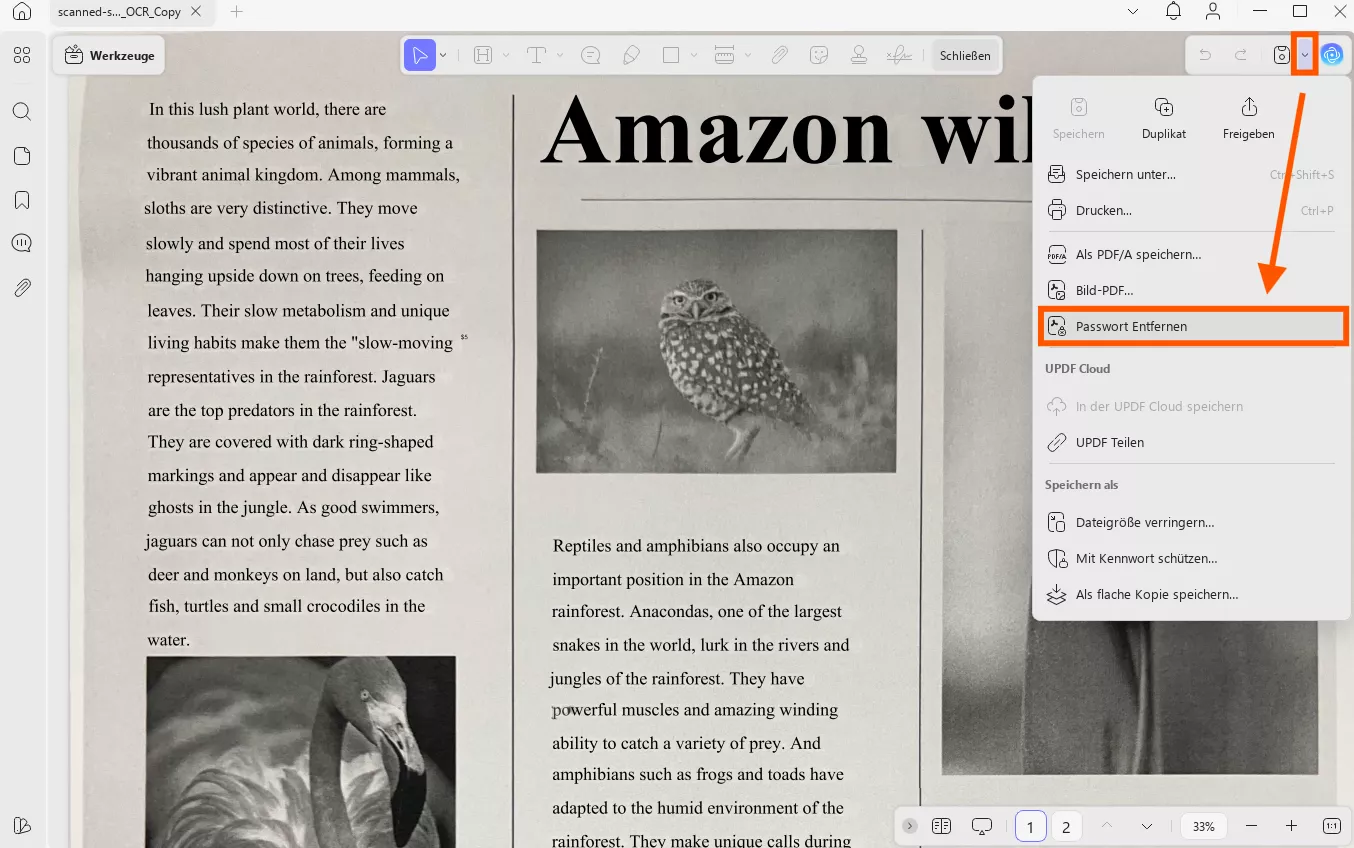Select the stamp tool in the toolbar
Viewport: 1354px width, 848px height.
858,56
